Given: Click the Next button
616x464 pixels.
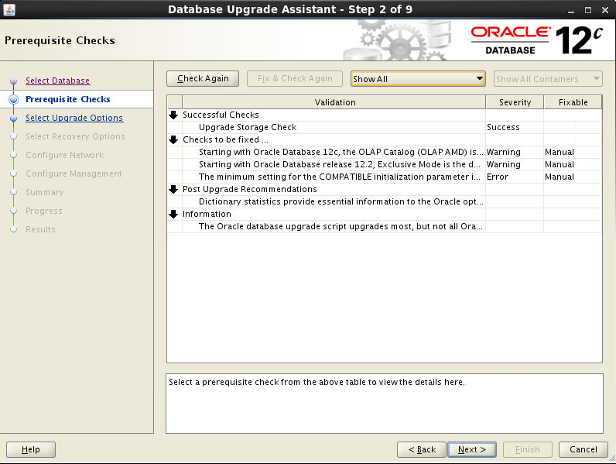Looking at the screenshot, I should click(472, 450).
